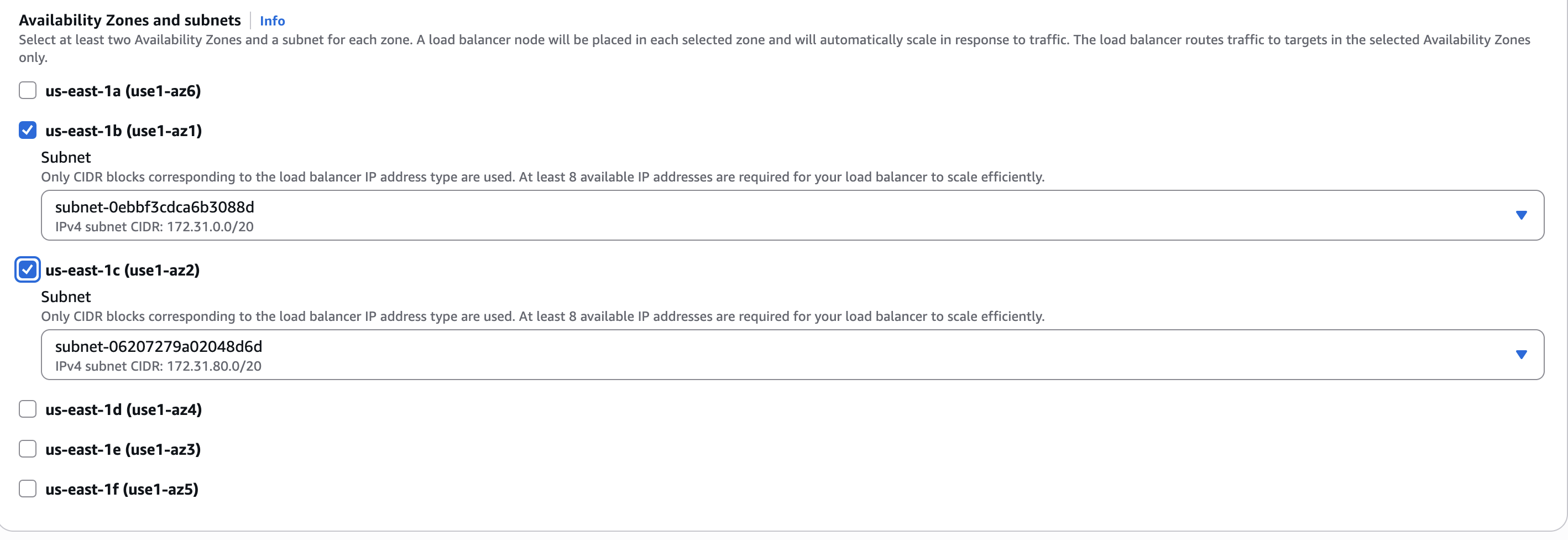Enable the us-east-1a availability zone checkbox
1568x540 pixels.
click(x=28, y=91)
